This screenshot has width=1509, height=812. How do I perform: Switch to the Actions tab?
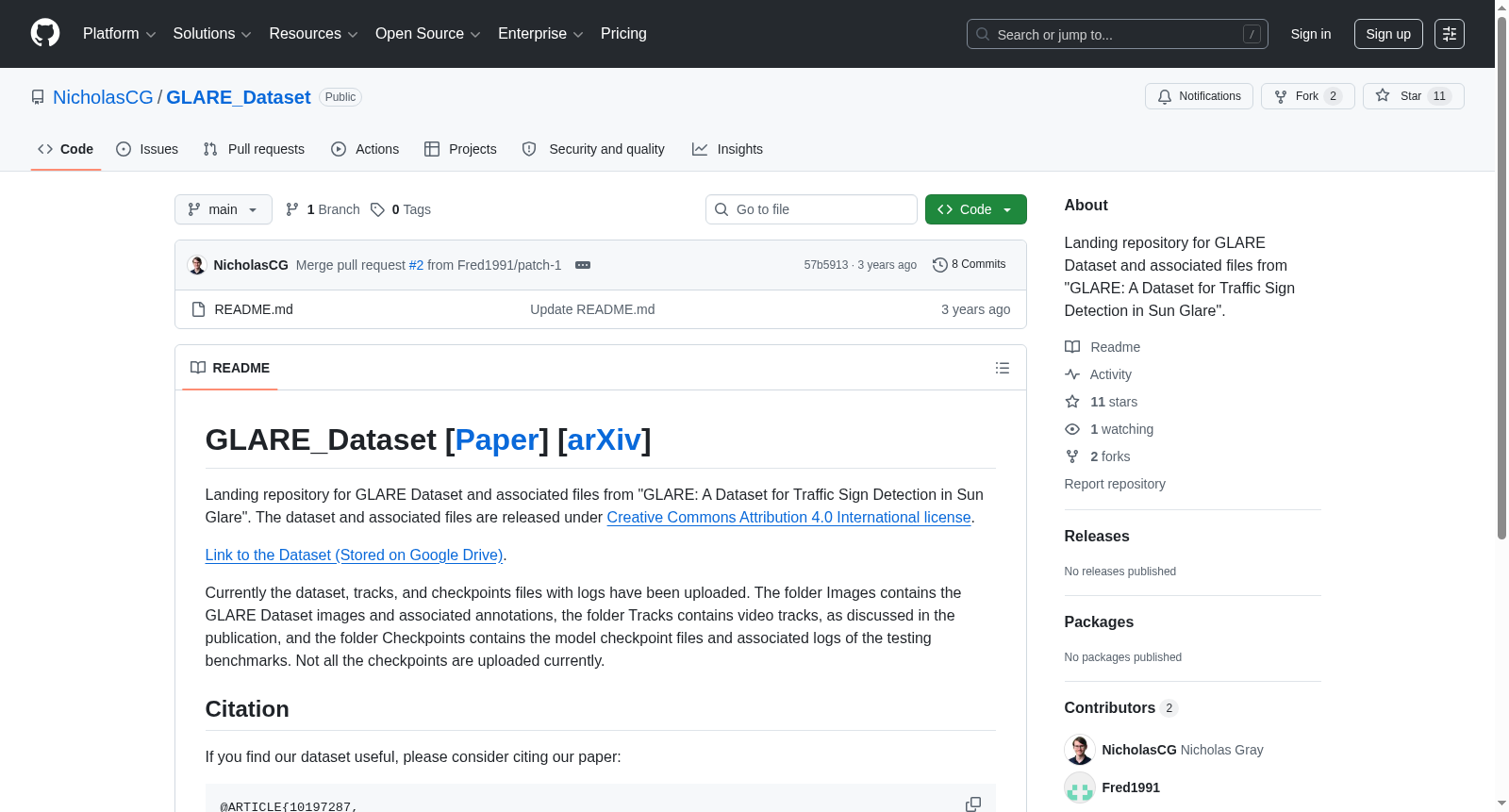(365, 149)
